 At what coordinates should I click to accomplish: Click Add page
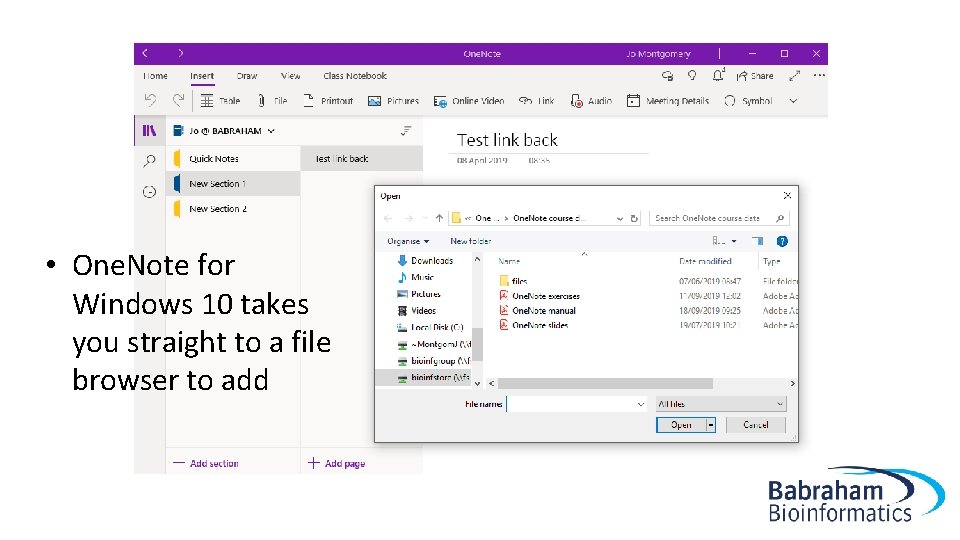tap(337, 463)
